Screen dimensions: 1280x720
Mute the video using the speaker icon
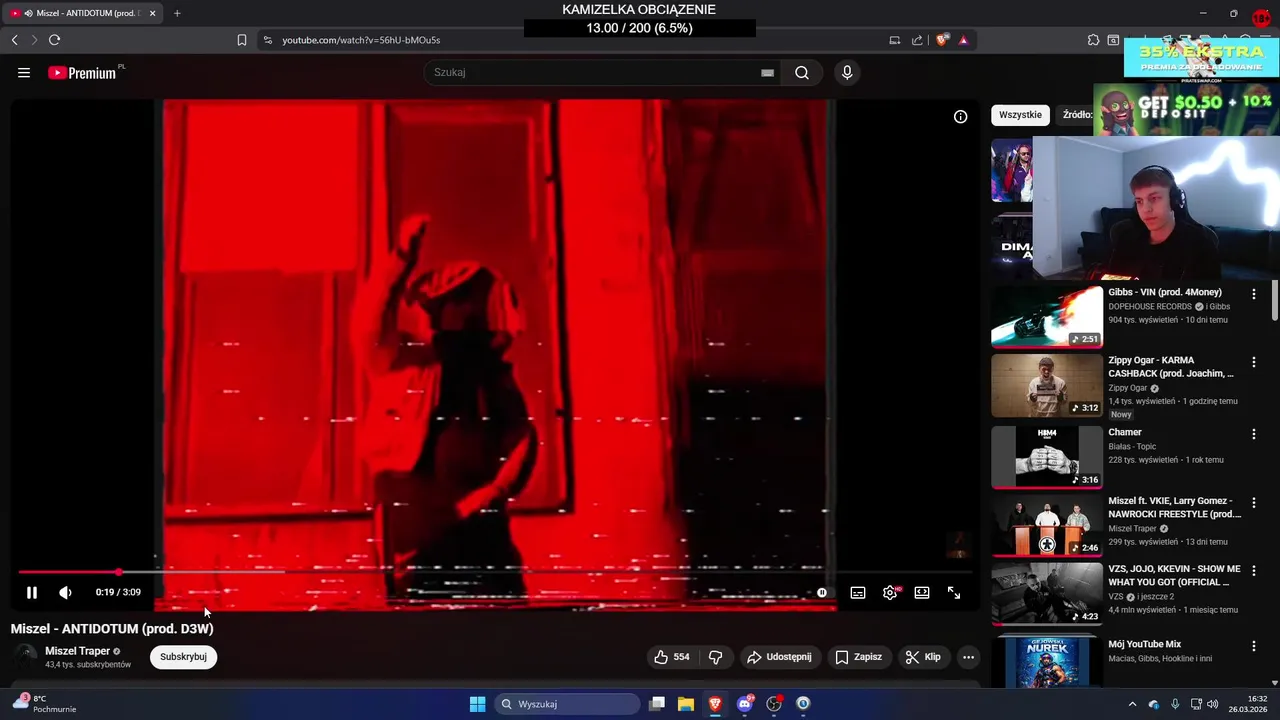point(65,593)
